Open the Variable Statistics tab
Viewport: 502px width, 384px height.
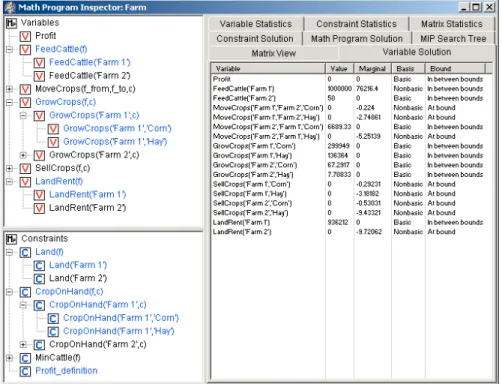[x=256, y=24]
